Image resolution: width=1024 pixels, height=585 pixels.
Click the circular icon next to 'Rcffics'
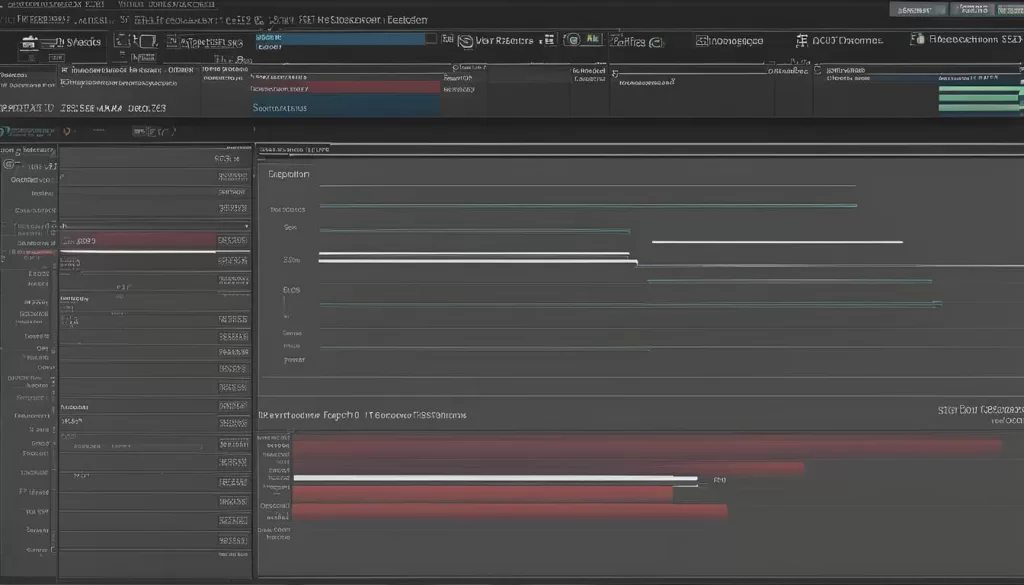656,42
